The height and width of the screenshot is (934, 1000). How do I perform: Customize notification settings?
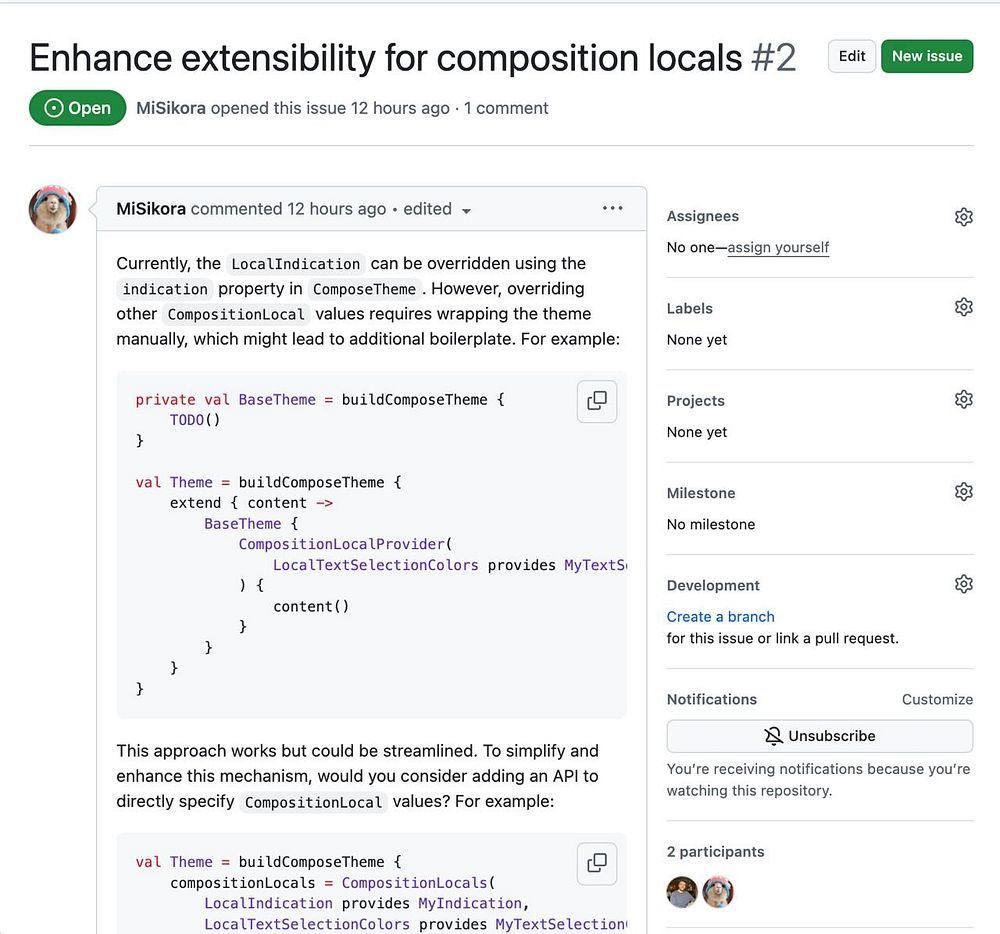[x=937, y=699]
